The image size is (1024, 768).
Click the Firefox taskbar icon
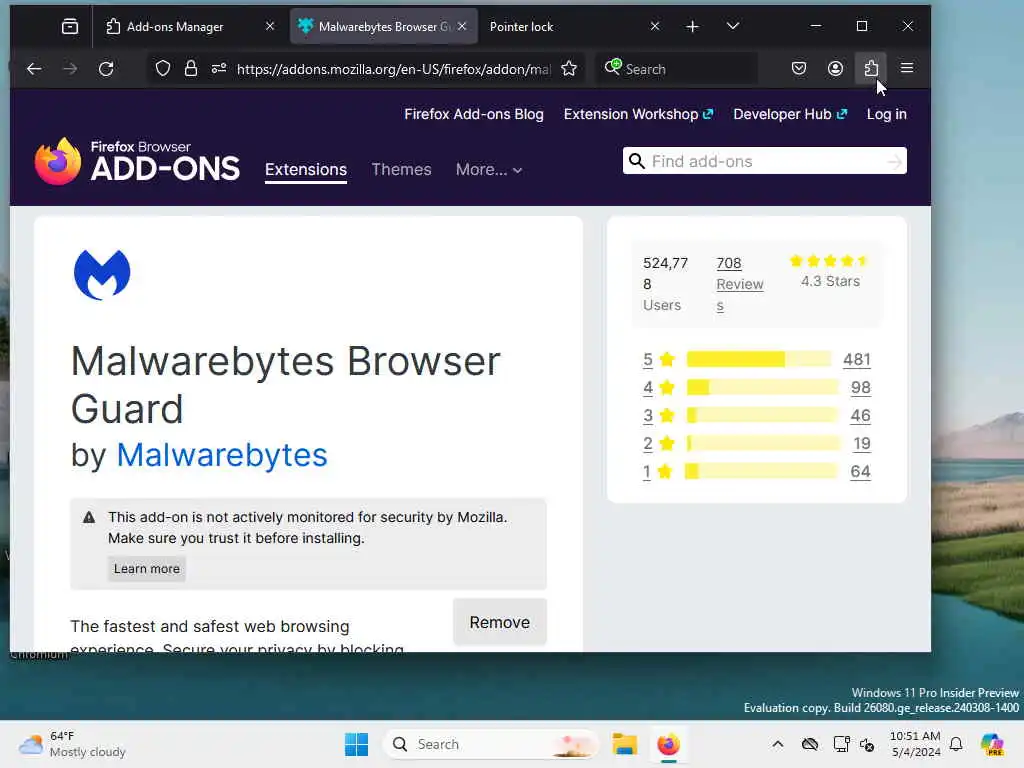pos(668,744)
